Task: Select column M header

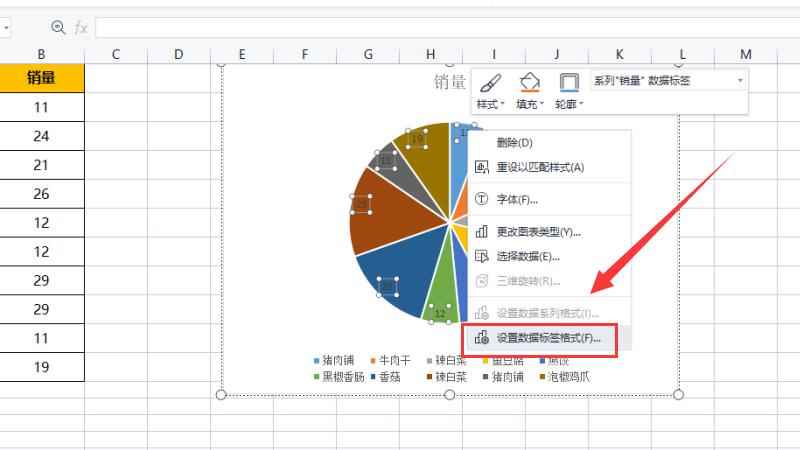Action: click(x=746, y=54)
